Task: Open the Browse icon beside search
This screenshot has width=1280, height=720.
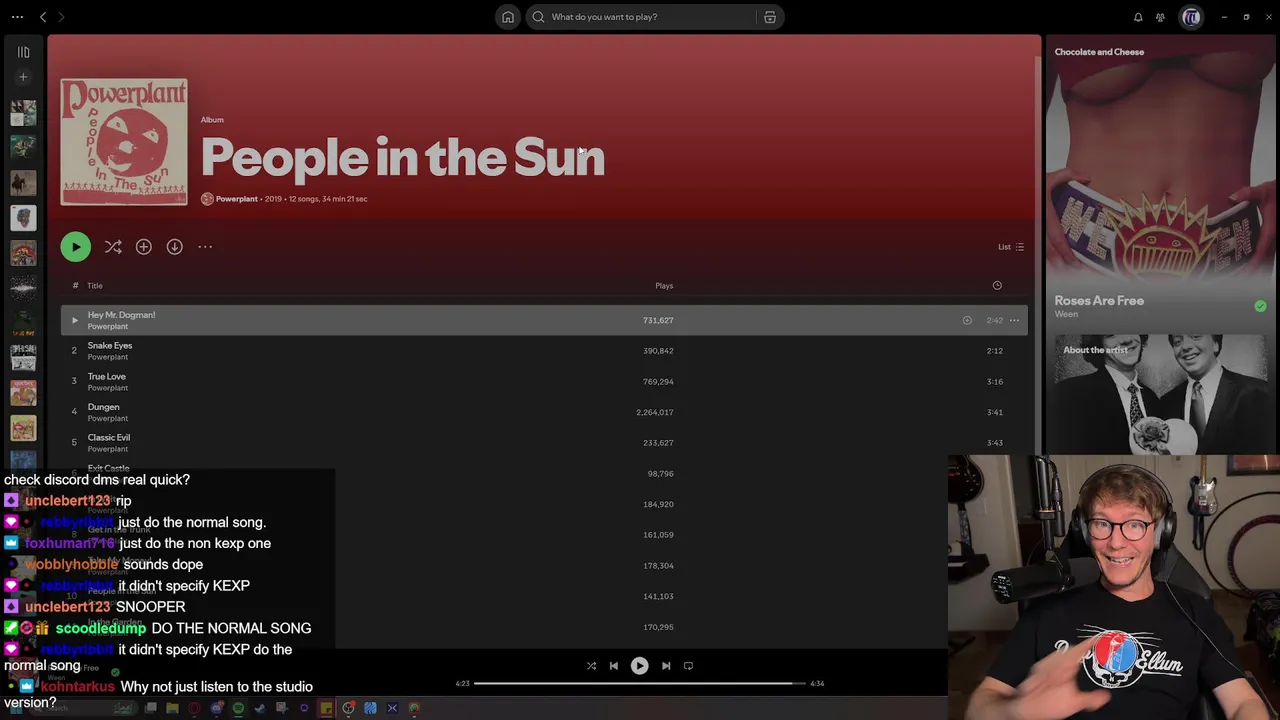Action: pos(770,17)
